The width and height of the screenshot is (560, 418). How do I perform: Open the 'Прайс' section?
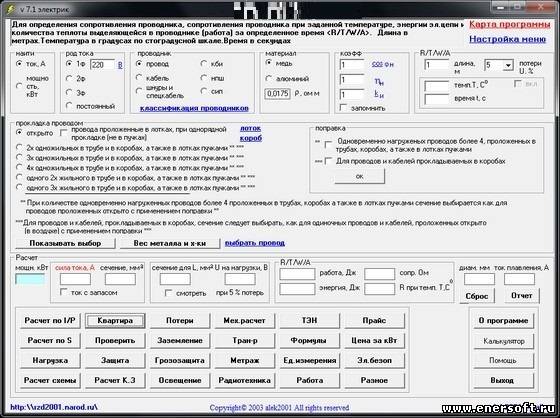click(x=374, y=320)
